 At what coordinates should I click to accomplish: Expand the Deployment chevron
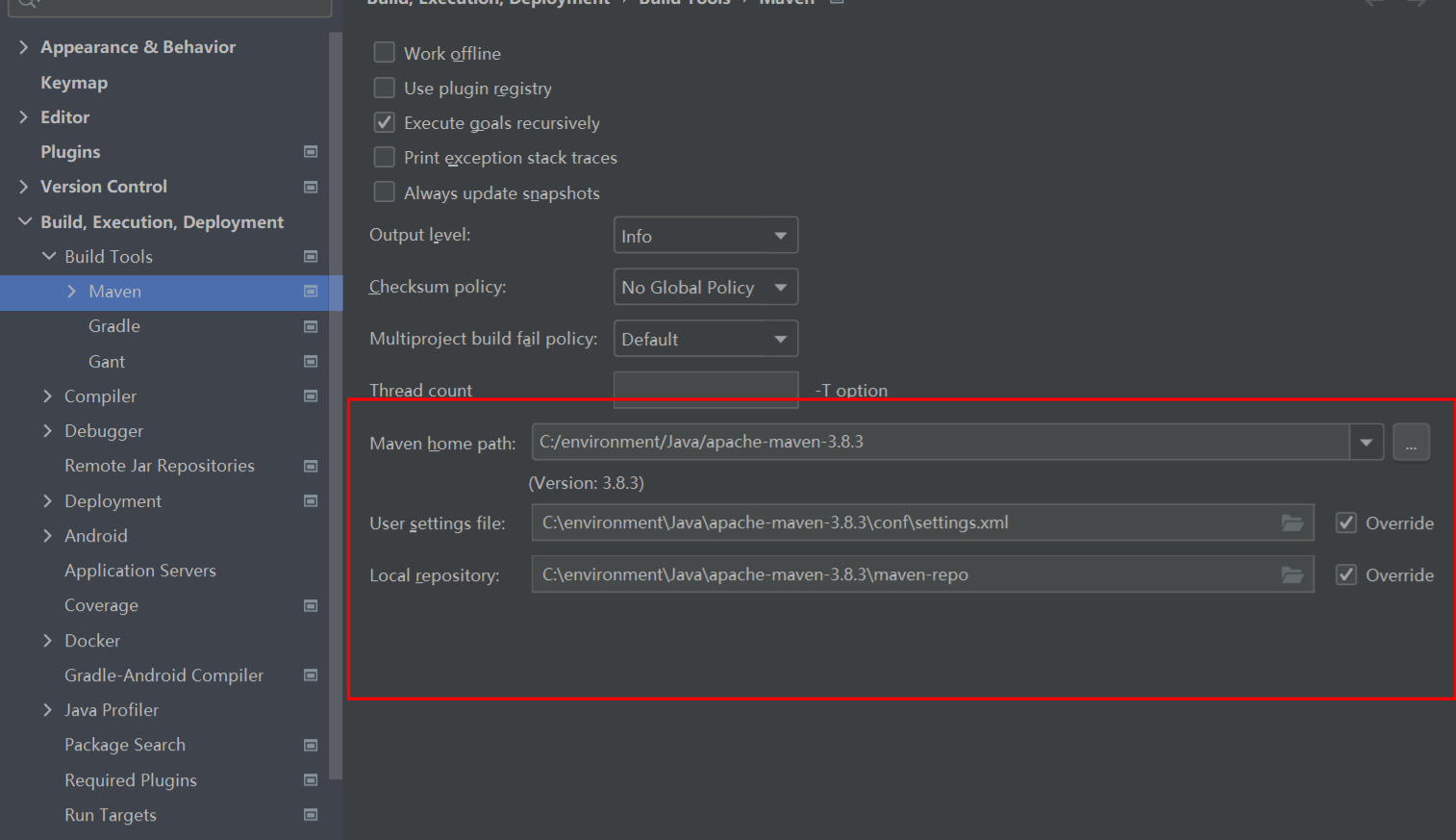point(48,501)
